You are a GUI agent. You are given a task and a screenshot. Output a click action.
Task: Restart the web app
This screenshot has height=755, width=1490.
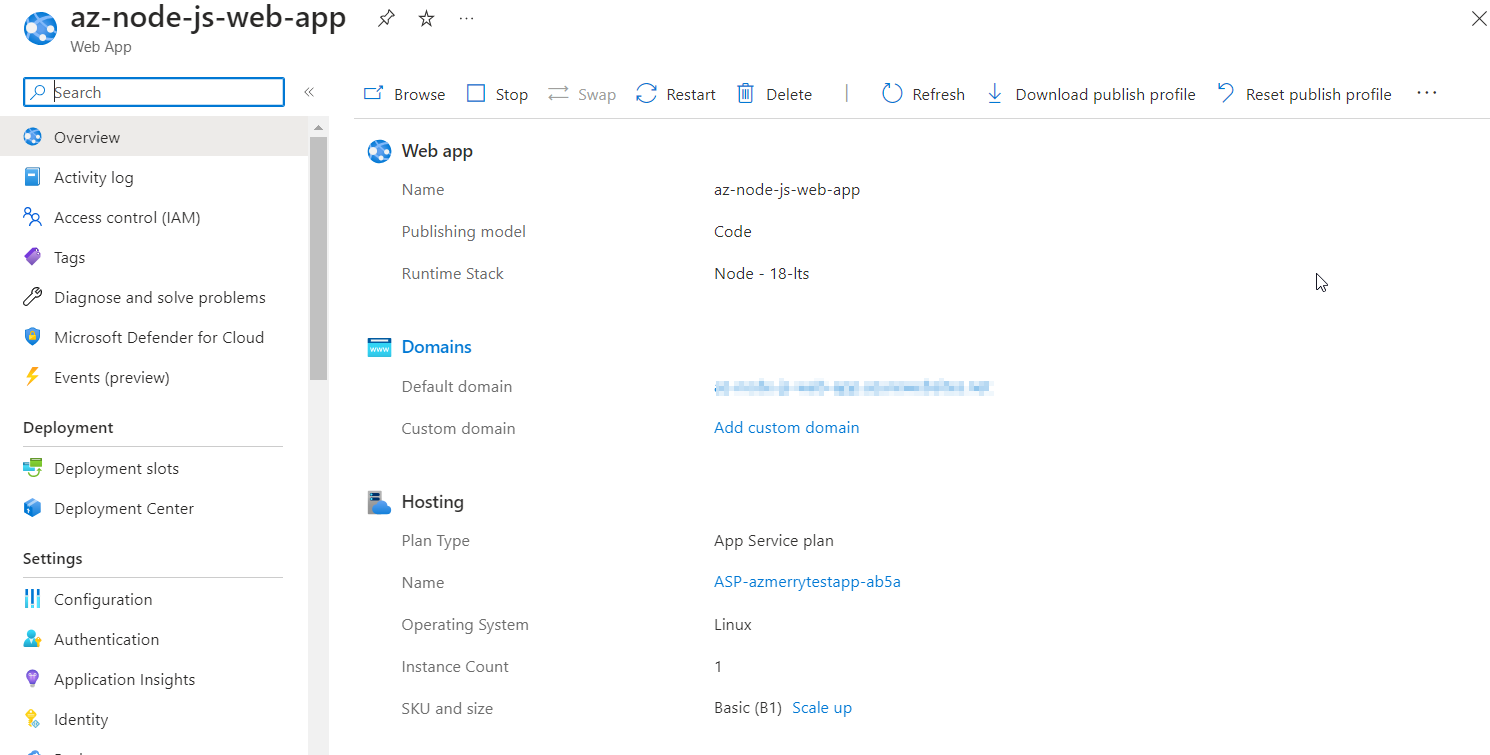point(677,94)
